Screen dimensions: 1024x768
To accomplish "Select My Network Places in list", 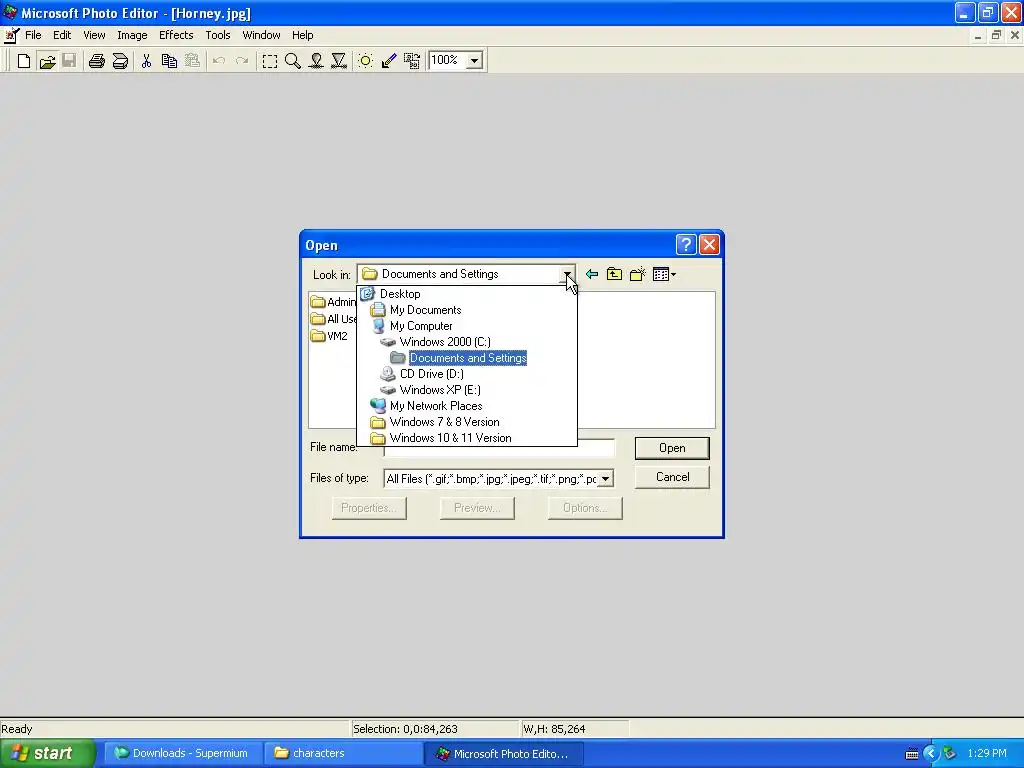I will click(x=466, y=406).
